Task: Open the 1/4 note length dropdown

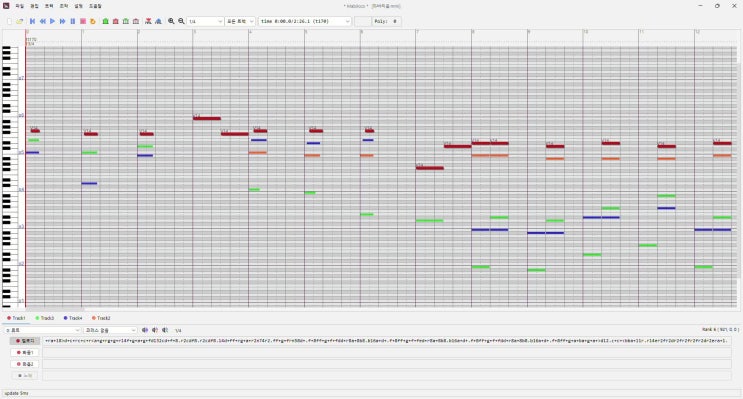Action: (x=205, y=21)
